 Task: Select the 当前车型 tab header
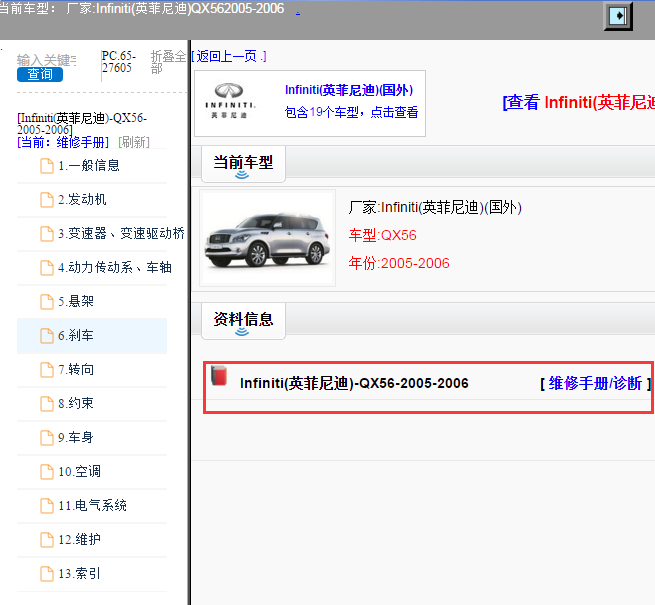pos(243,164)
